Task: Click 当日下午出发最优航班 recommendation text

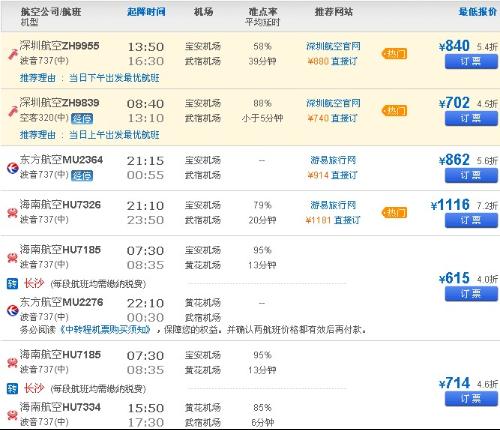Action: pyautogui.click(x=114, y=78)
